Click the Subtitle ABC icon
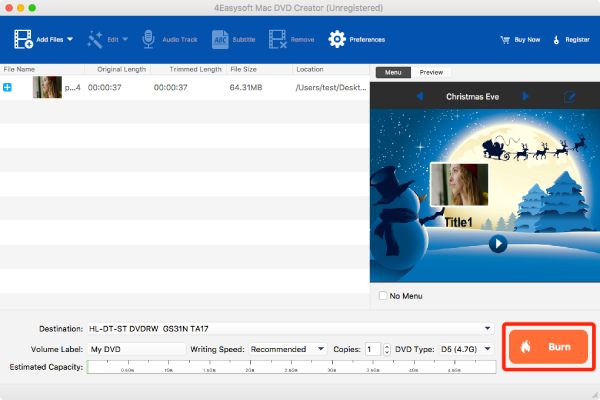Viewport: 600px width, 400px height. tap(220, 39)
